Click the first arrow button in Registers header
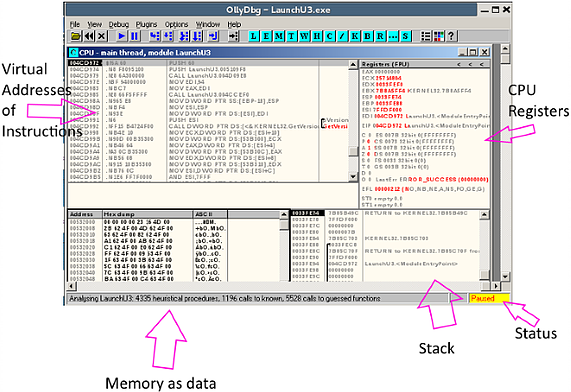The height and width of the screenshot is (392, 571). tap(459, 64)
